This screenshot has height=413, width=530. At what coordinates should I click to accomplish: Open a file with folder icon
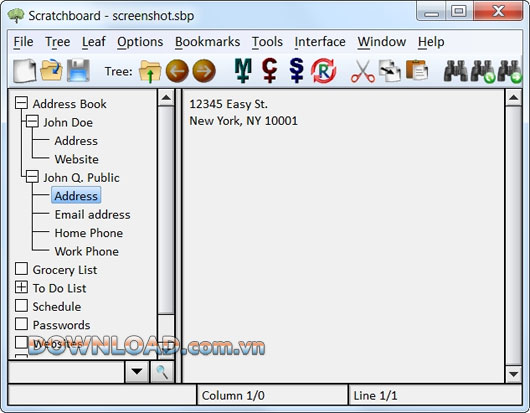pos(51,70)
